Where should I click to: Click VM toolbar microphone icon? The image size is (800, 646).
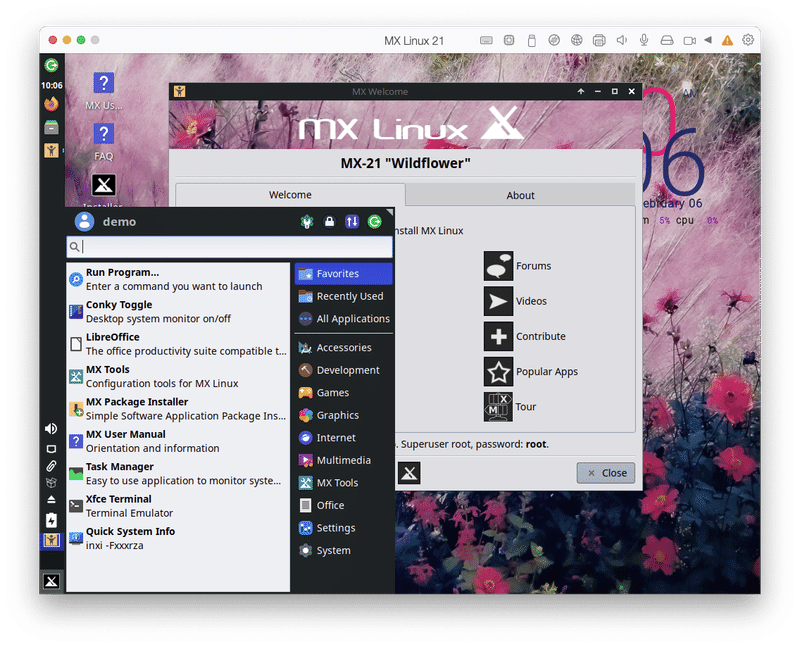644,40
